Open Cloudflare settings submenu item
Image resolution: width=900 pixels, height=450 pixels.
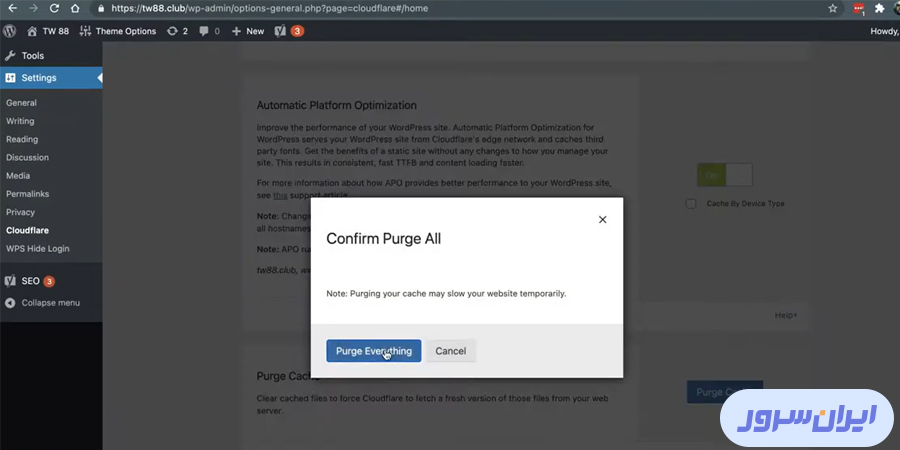[28, 230]
